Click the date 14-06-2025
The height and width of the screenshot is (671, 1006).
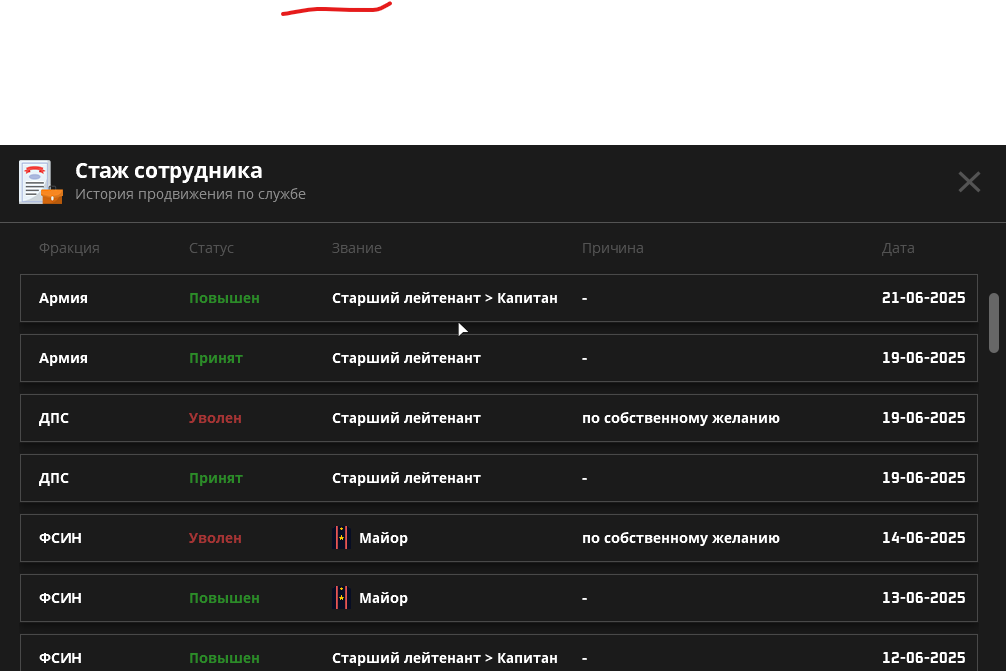923,538
